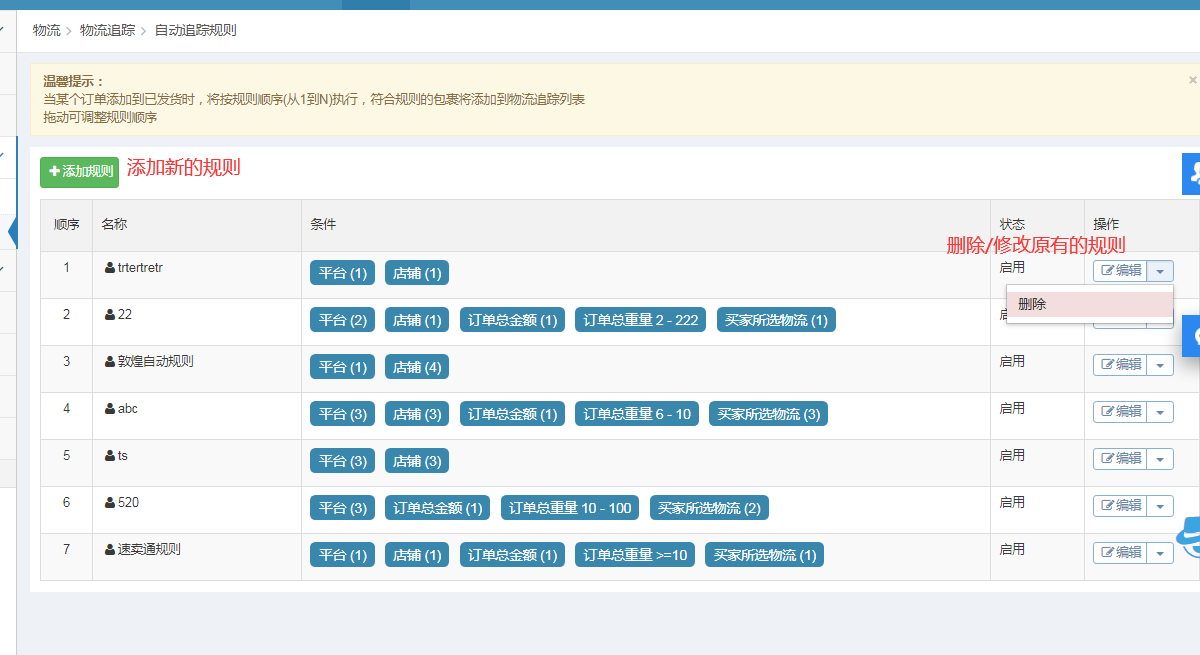Image resolution: width=1200 pixels, height=655 pixels.
Task: Click 编辑 for rule 520
Action: tap(1120, 506)
